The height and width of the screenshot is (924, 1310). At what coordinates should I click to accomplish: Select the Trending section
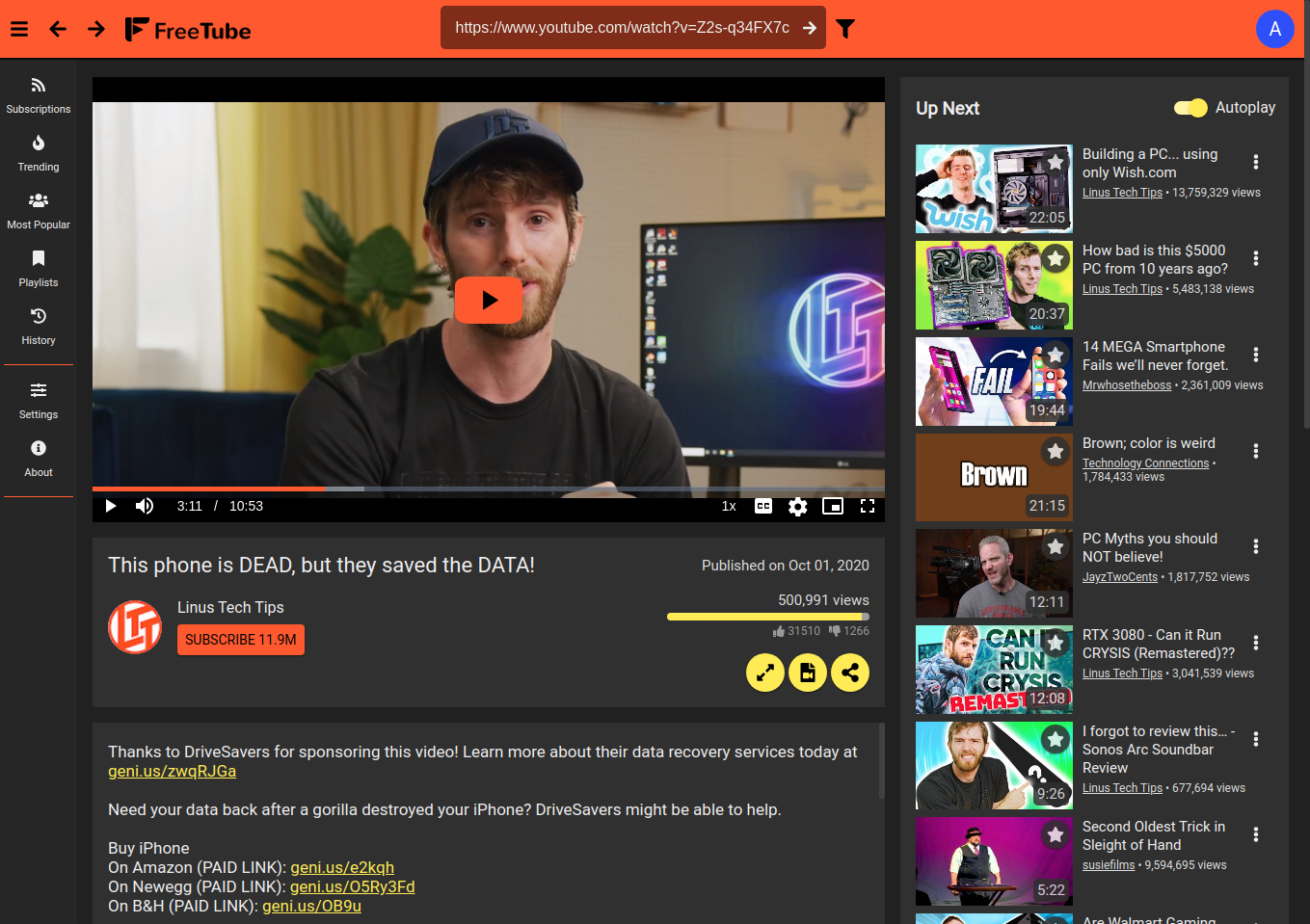point(38,152)
